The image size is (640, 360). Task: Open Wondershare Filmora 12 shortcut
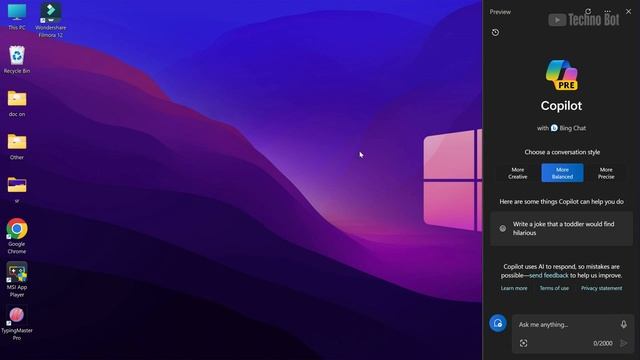[51, 20]
